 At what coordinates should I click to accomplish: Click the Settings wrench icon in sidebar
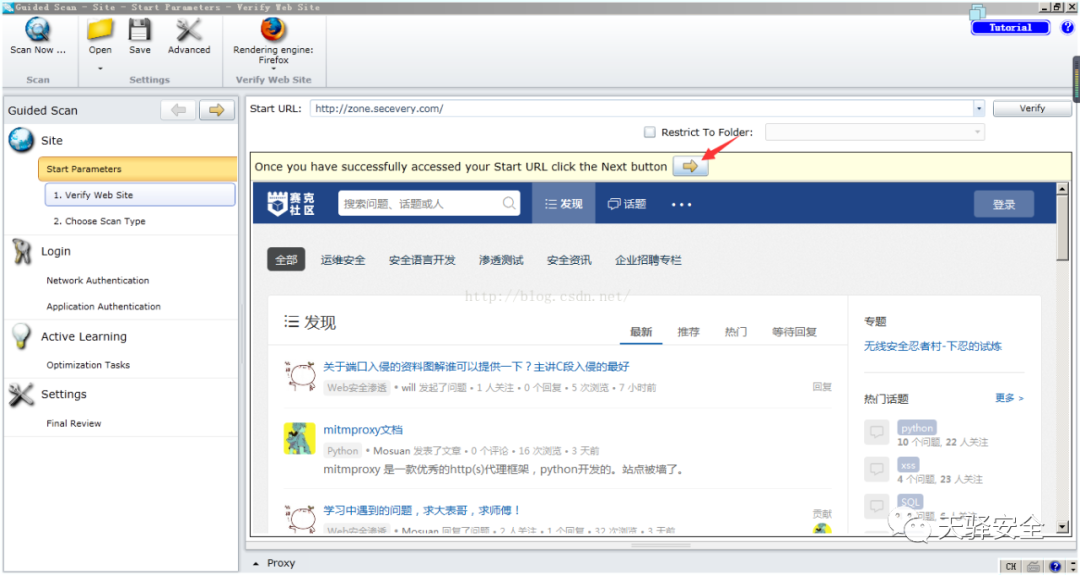[21, 394]
